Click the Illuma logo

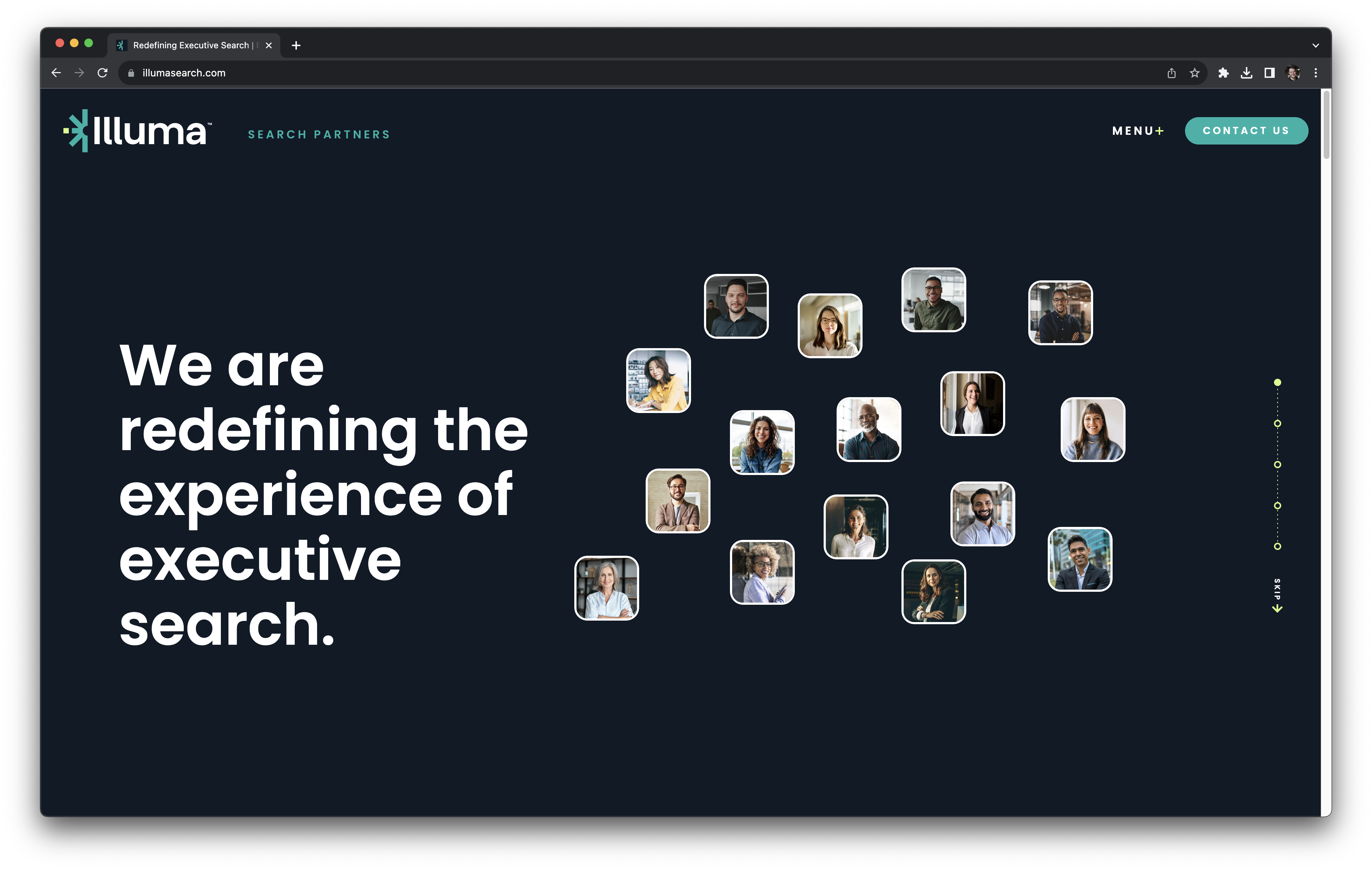[x=137, y=131]
